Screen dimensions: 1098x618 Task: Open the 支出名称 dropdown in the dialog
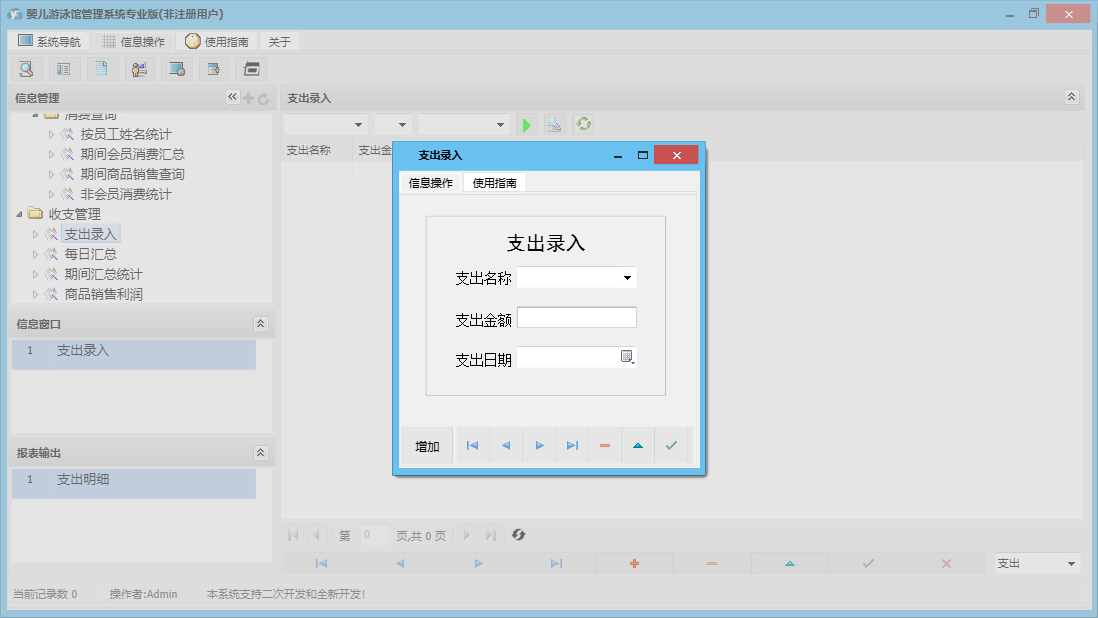tap(626, 277)
